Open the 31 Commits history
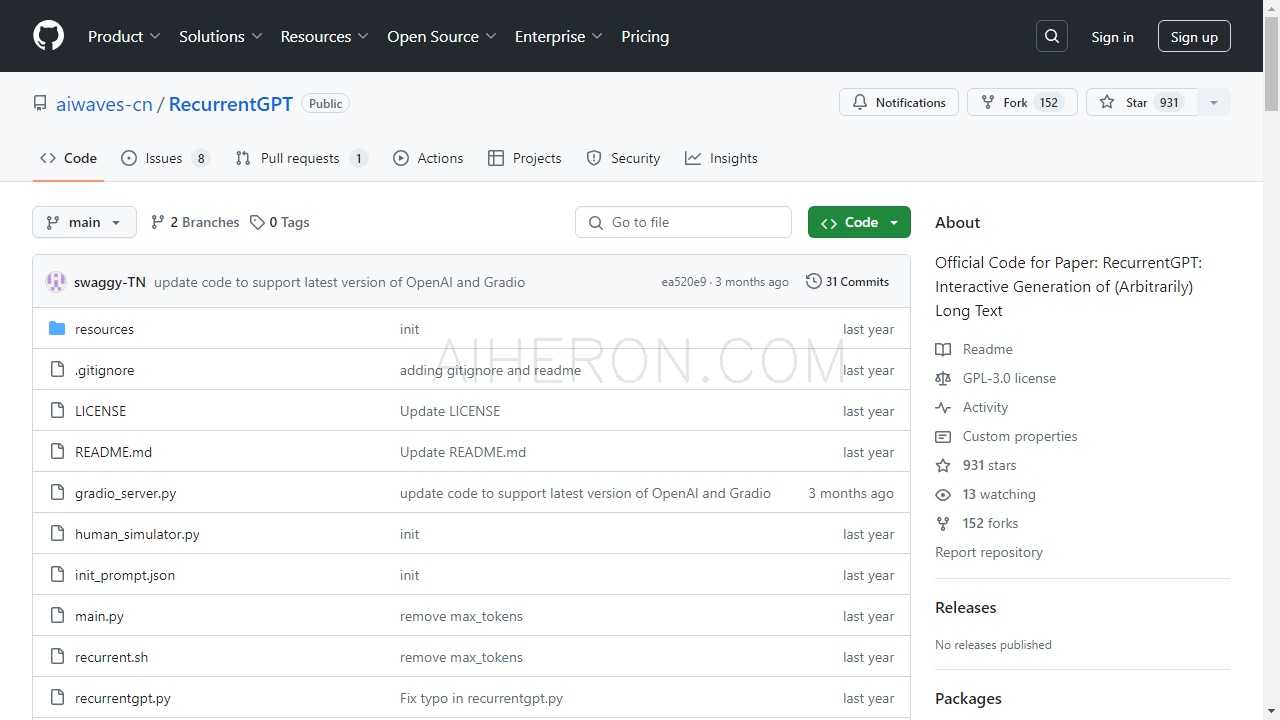The width and height of the screenshot is (1280, 720). point(847,282)
